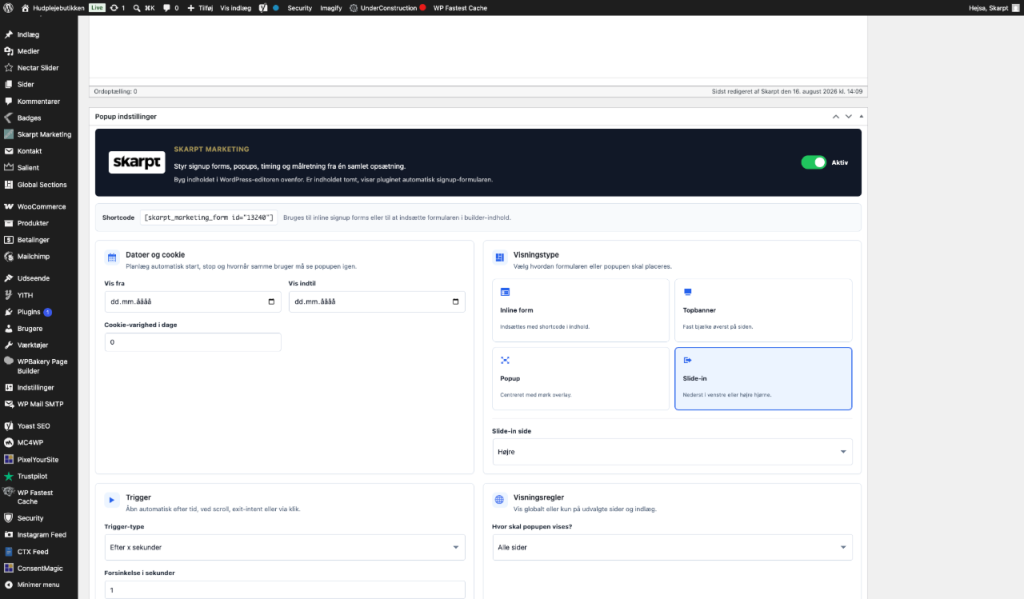The height and width of the screenshot is (599, 1024).
Task: Open the Hudplejebutikken site home icon
Action: point(25,8)
